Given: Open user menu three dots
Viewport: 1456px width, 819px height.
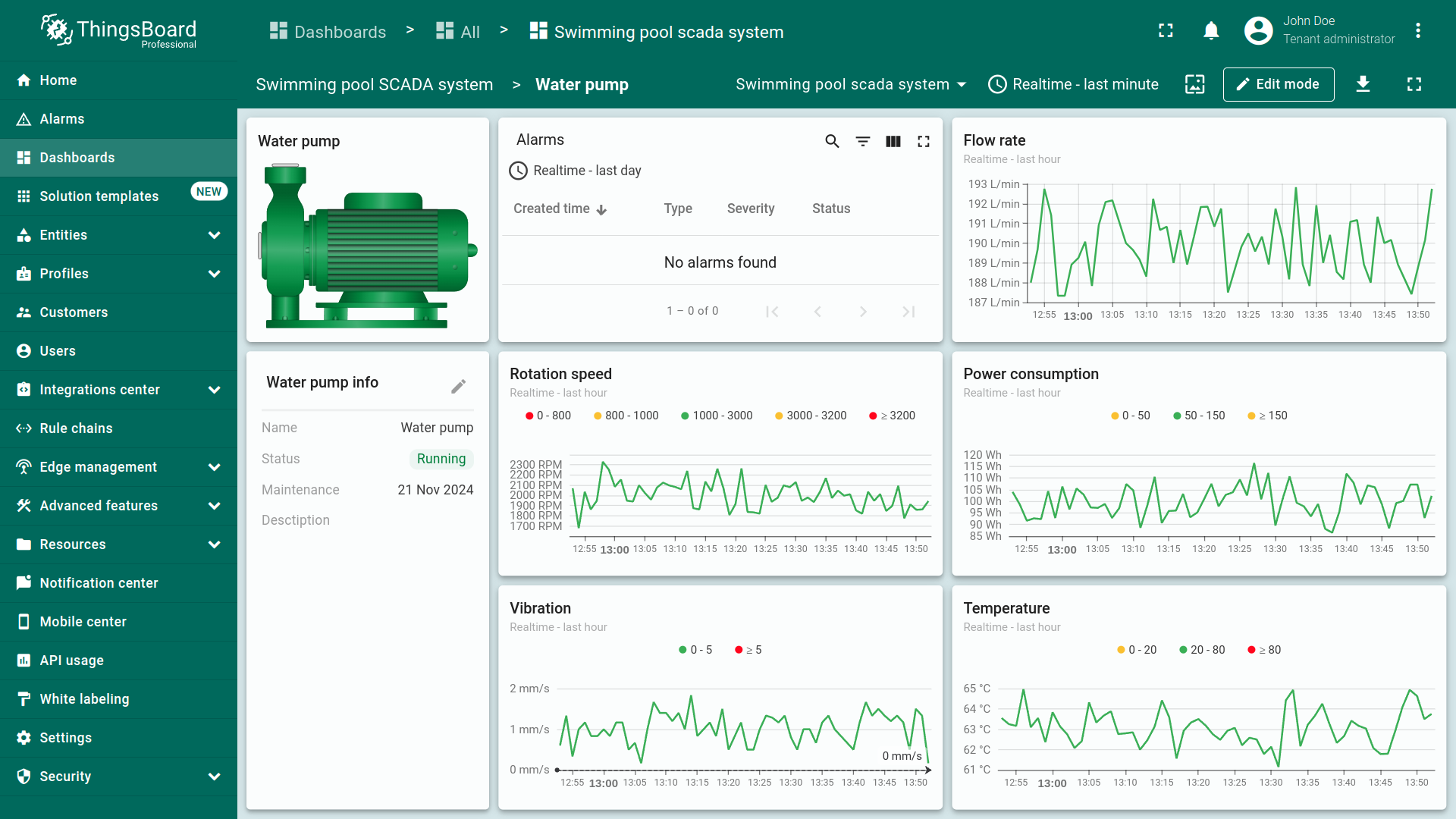Looking at the screenshot, I should pos(1417,31).
